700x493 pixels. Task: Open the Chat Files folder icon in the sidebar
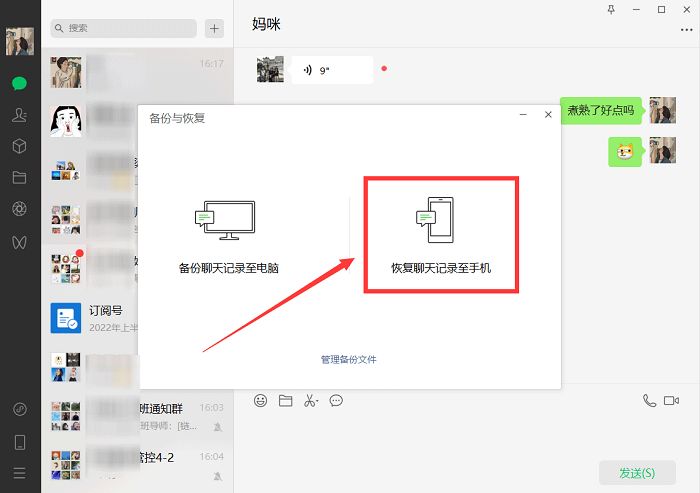tap(19, 177)
